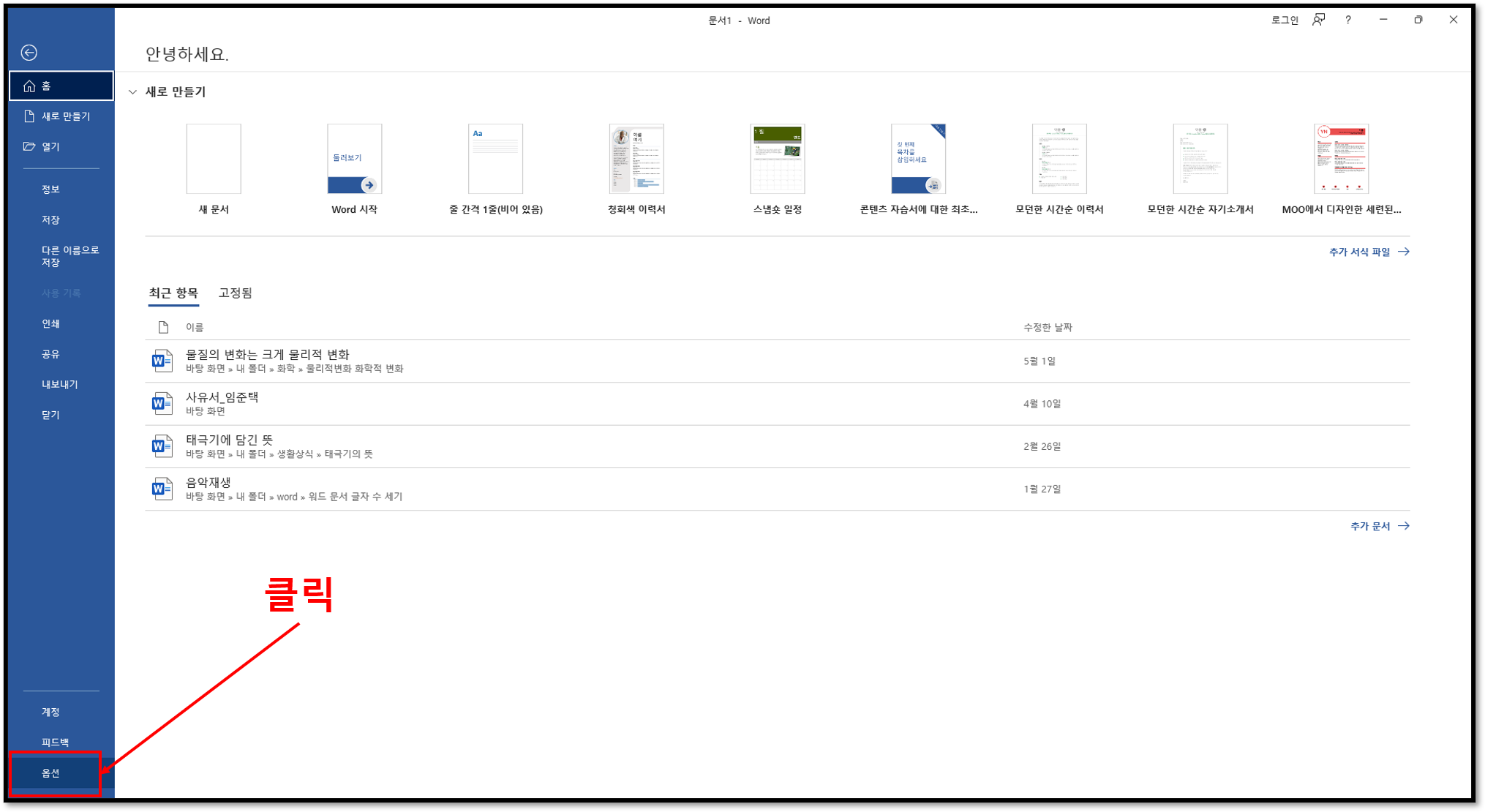
Task: Click the back arrow icon
Action: click(29, 53)
